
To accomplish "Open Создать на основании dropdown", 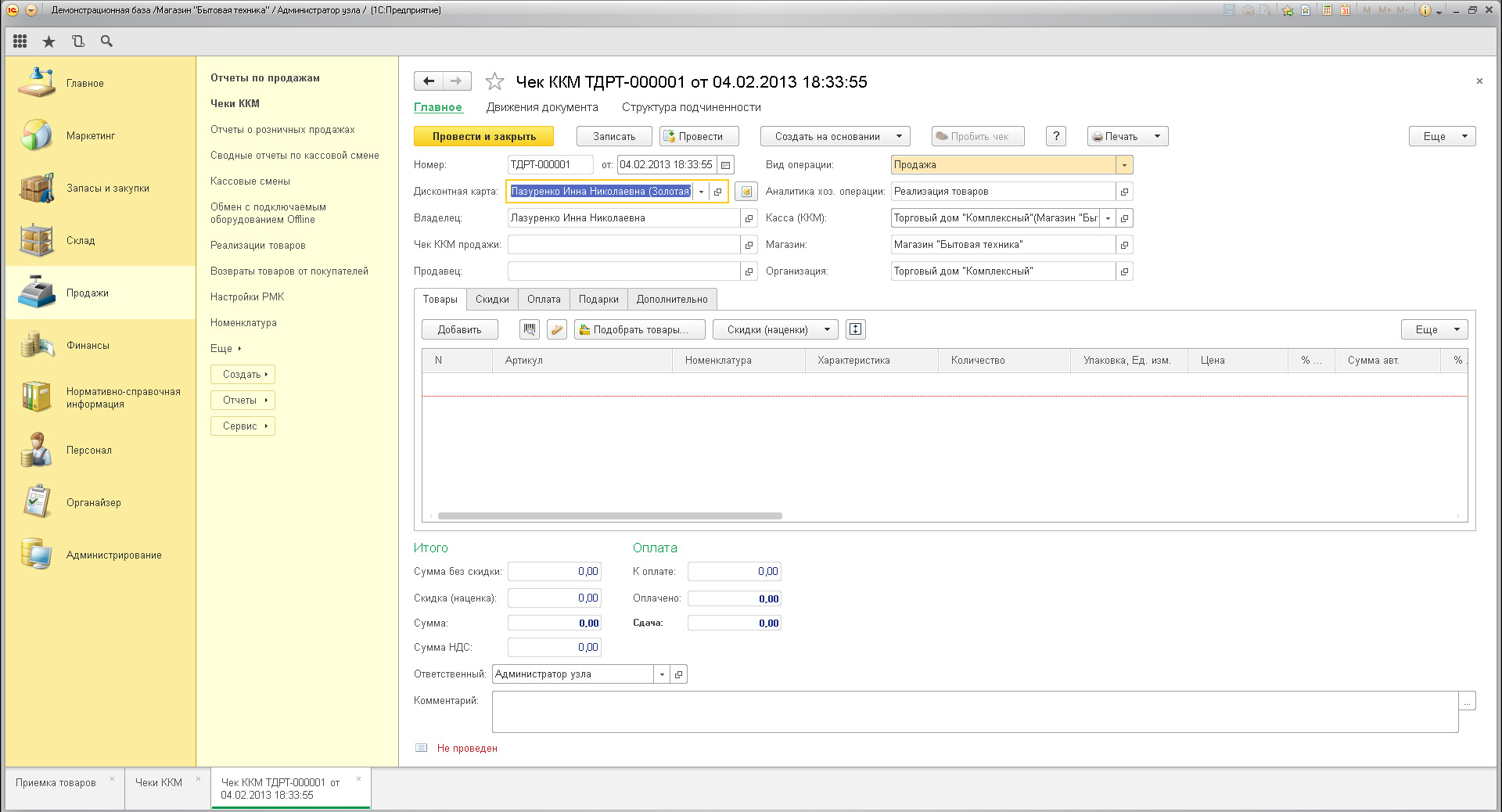I will coord(835,136).
